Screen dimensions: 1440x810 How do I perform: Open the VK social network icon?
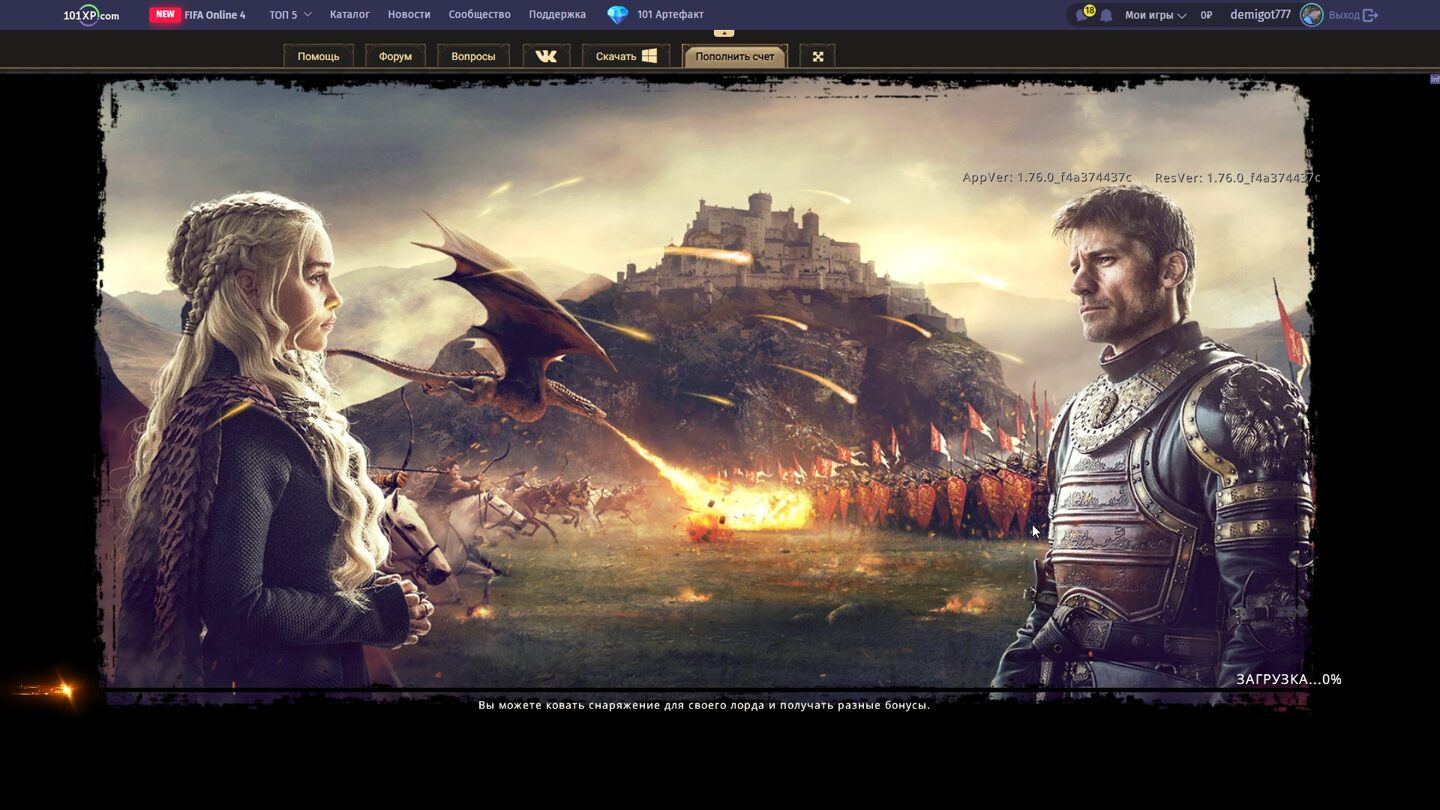click(x=546, y=56)
